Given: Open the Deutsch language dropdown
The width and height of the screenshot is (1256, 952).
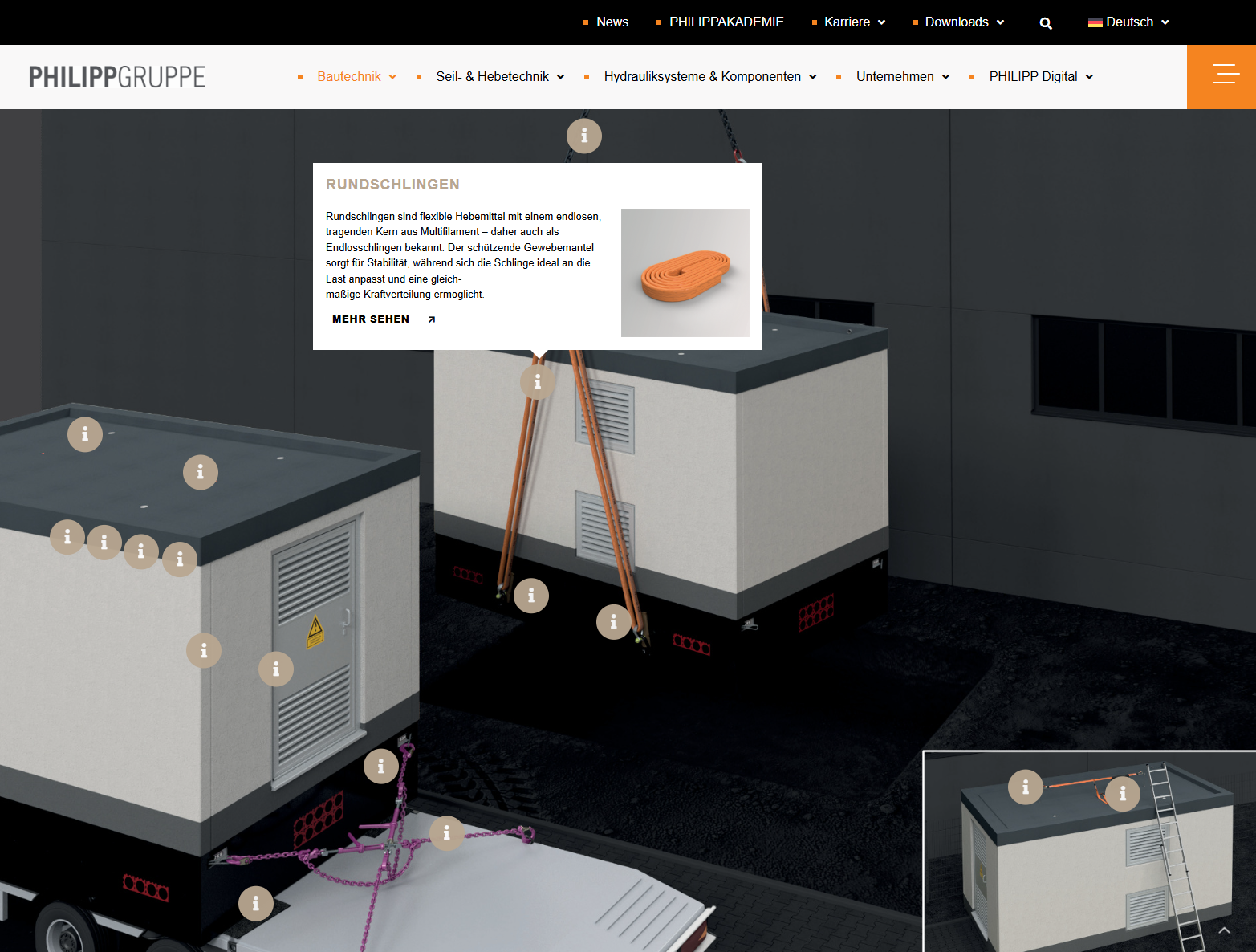Looking at the screenshot, I should point(1128,22).
